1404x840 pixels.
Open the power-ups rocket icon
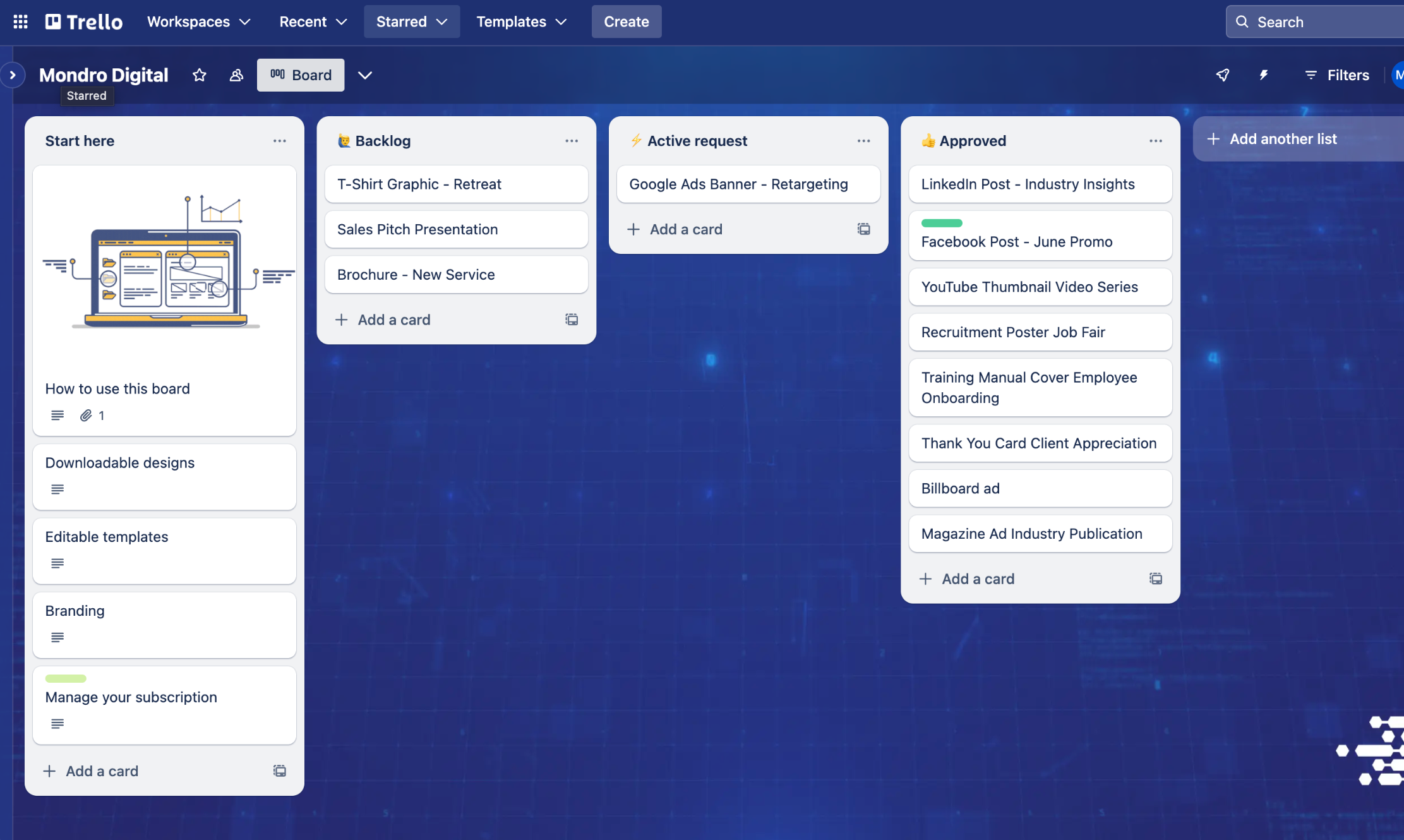click(1223, 75)
